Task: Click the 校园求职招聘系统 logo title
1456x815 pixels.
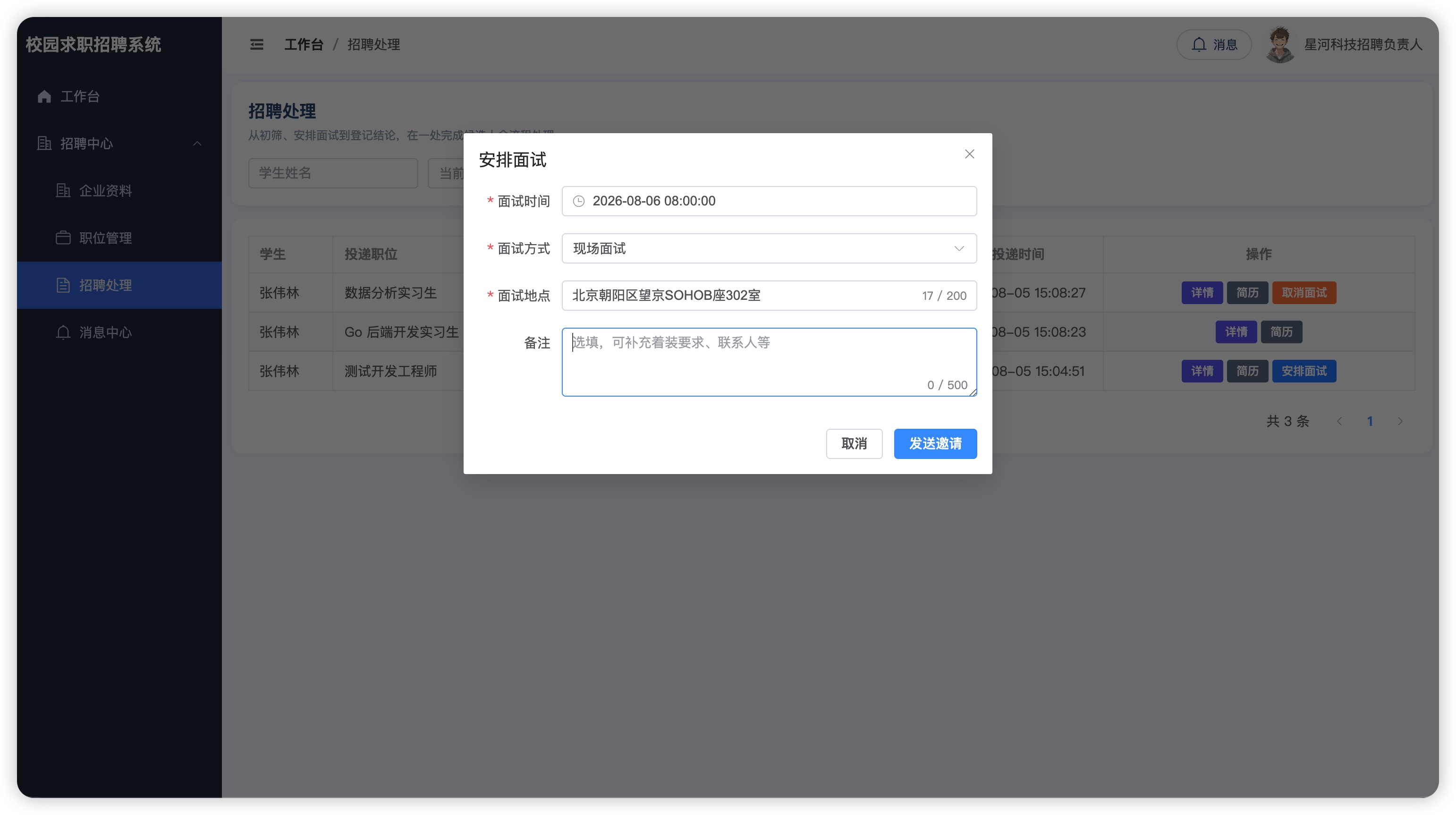Action: (x=93, y=45)
